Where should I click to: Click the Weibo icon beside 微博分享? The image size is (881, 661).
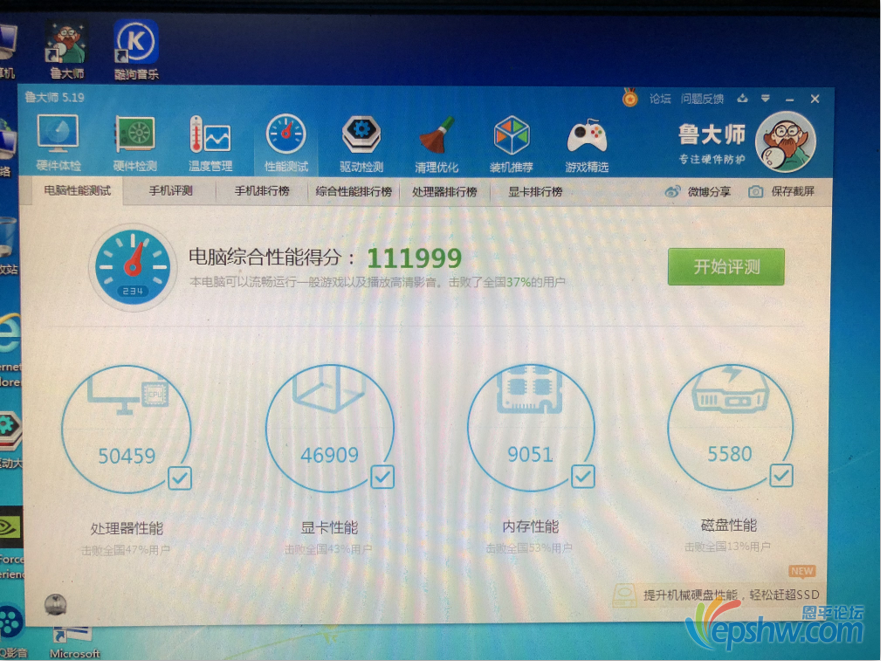point(672,191)
